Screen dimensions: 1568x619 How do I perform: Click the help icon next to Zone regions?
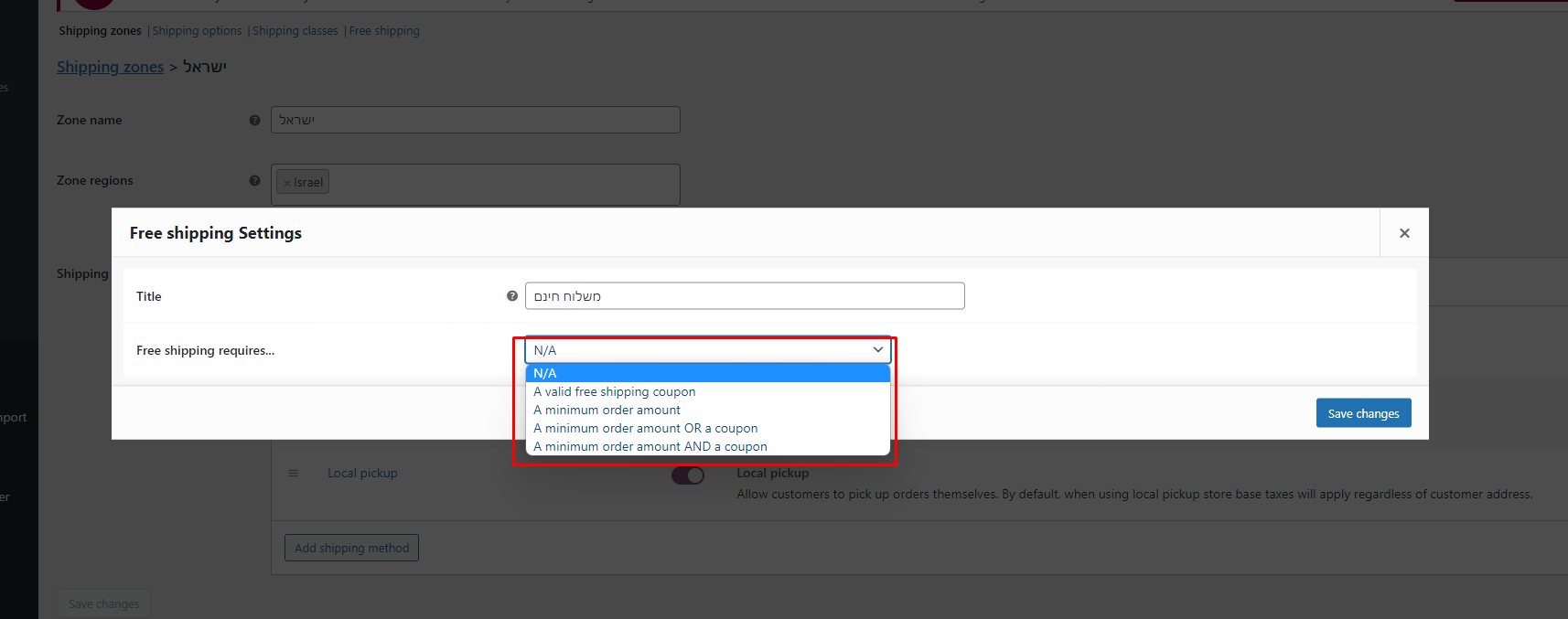254,180
